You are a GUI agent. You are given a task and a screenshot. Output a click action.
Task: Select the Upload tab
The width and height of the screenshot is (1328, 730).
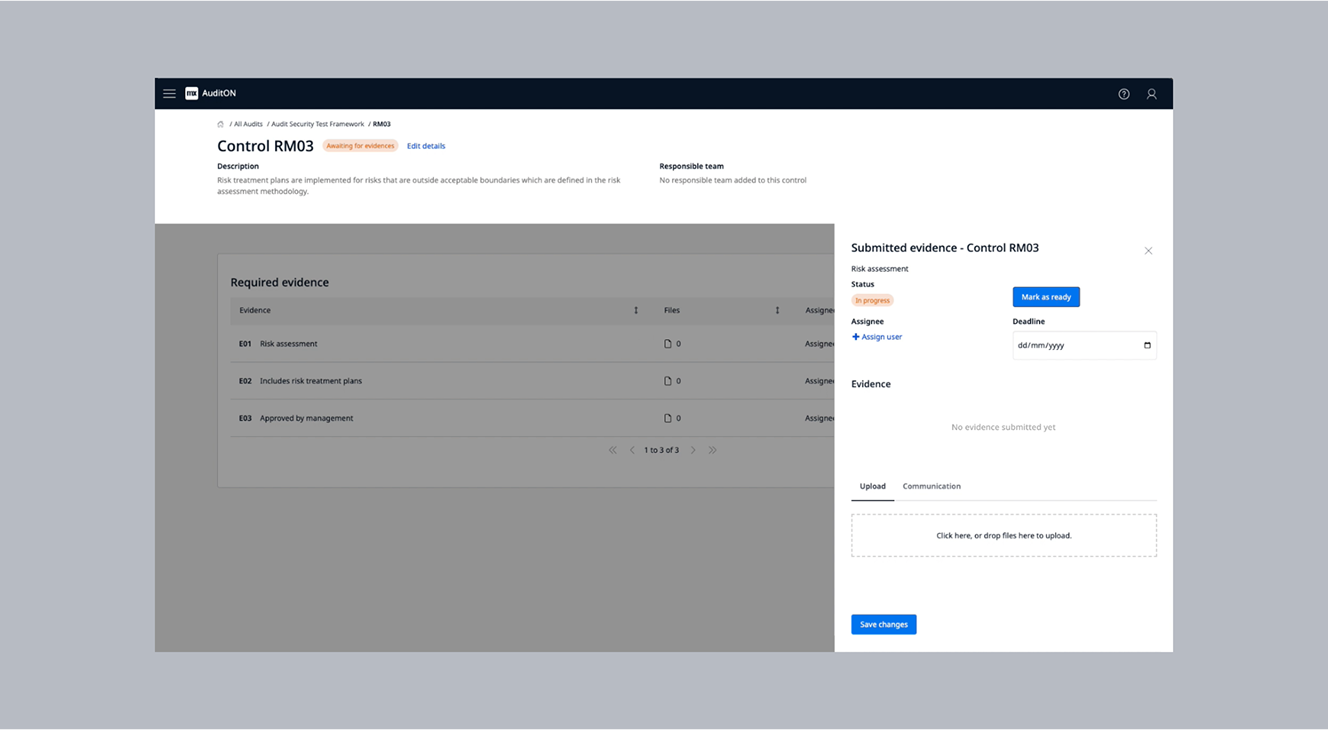[x=872, y=486]
